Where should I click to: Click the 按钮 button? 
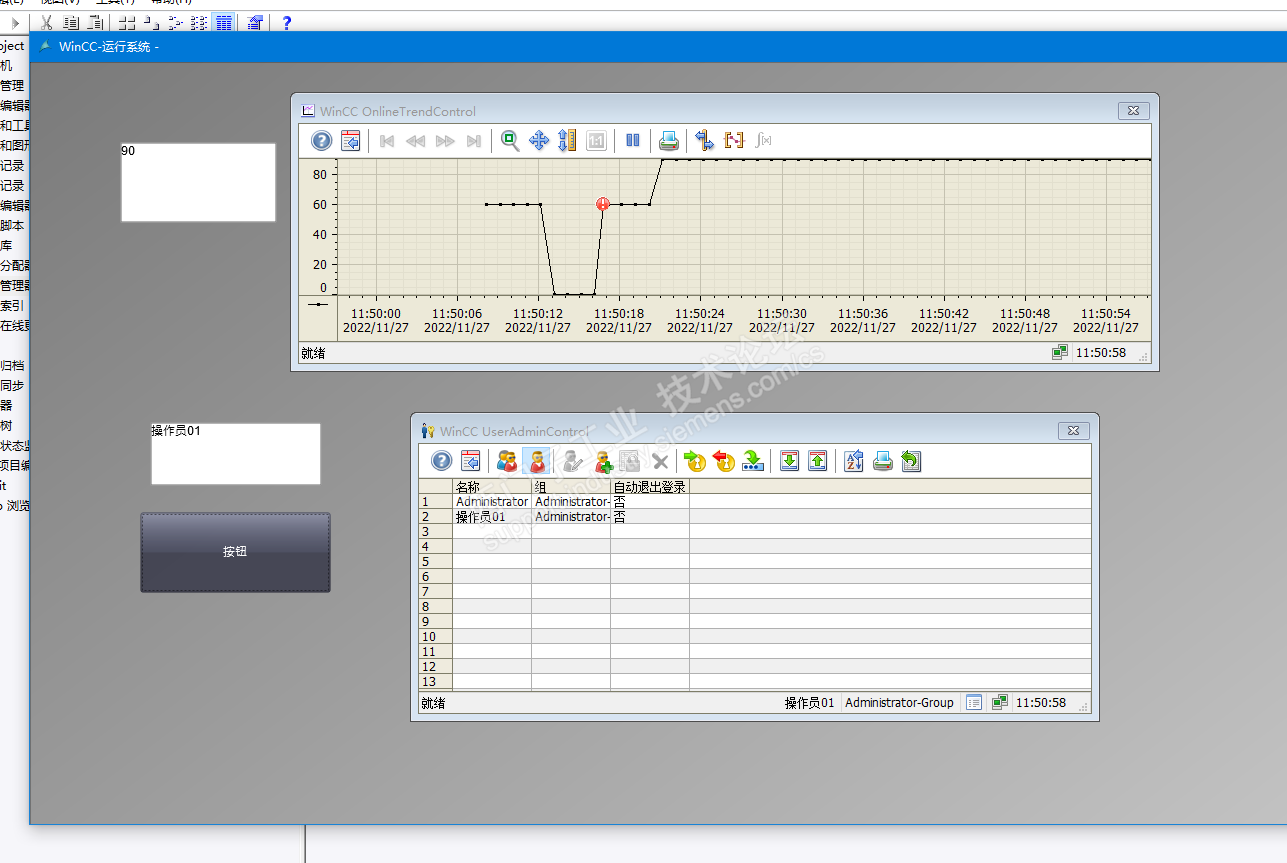pos(235,552)
